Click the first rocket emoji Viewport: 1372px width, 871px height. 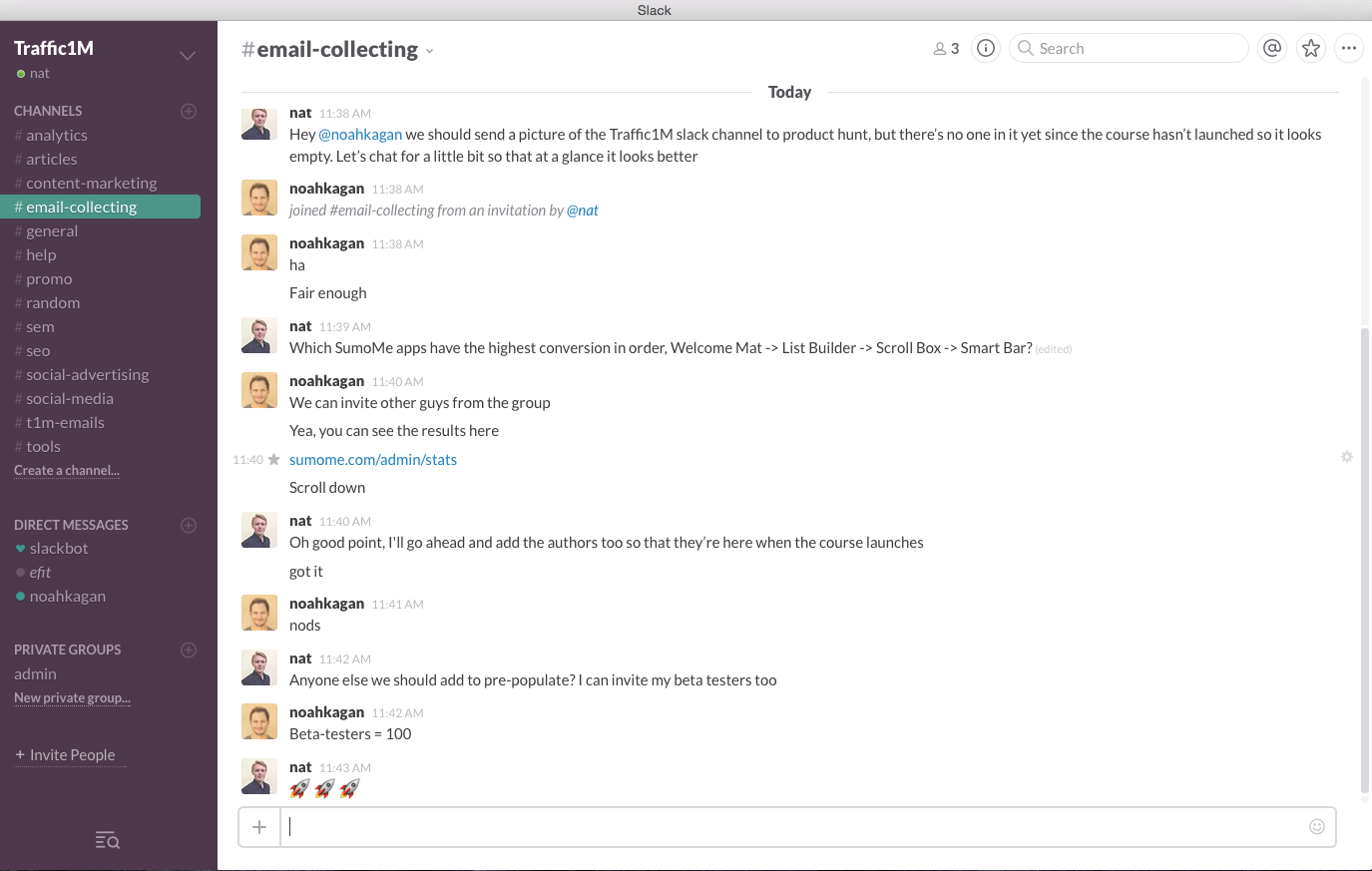click(x=299, y=789)
